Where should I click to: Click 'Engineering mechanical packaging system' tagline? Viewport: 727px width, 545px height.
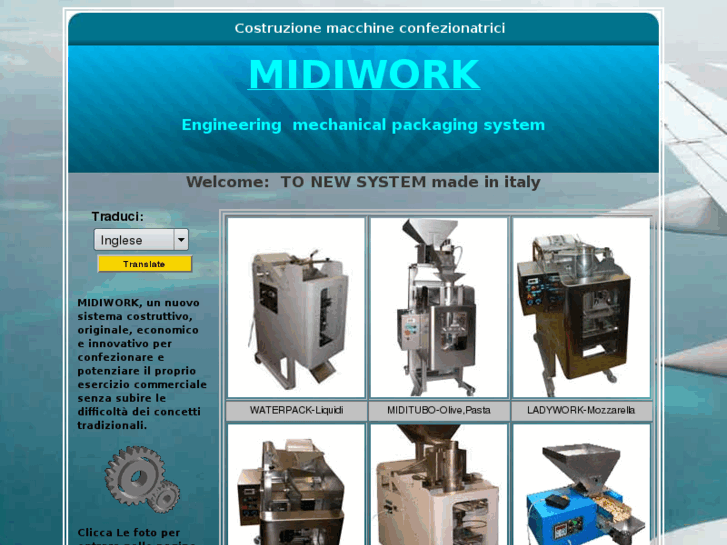click(363, 125)
